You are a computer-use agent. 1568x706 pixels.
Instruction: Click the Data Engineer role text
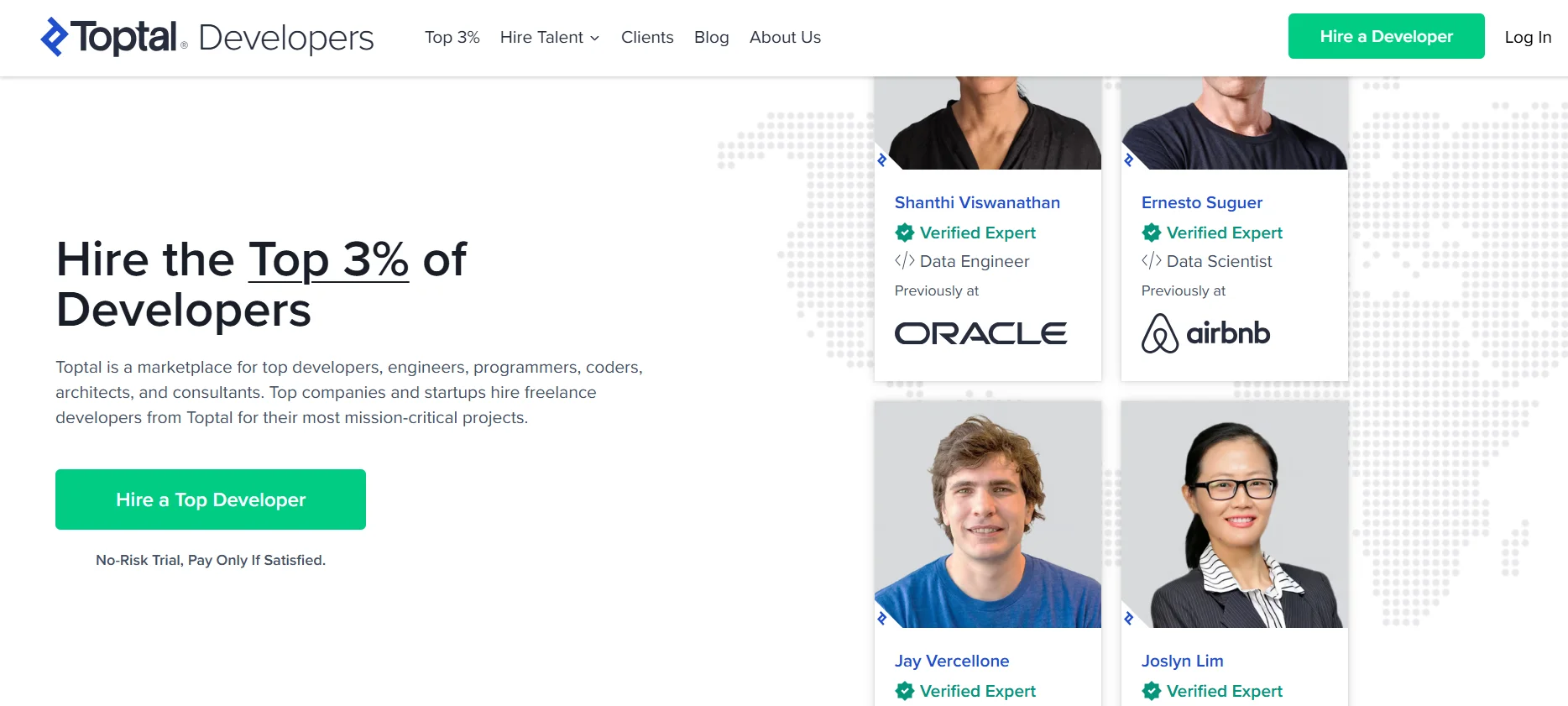(x=975, y=261)
